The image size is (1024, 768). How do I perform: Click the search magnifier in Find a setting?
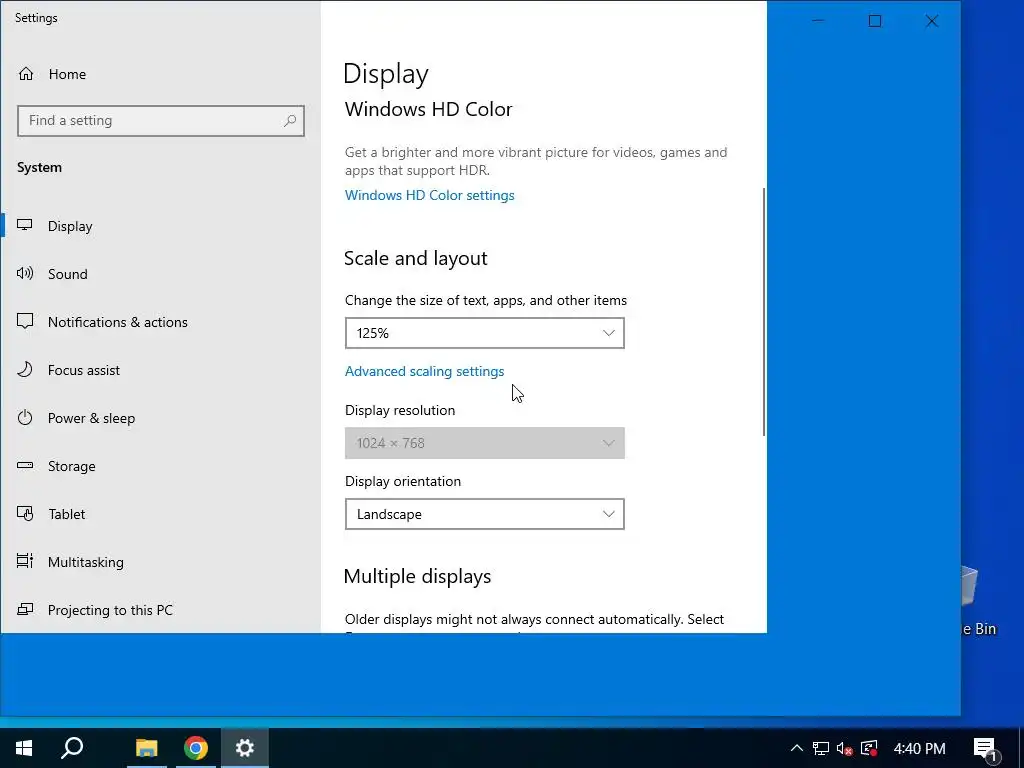coord(290,120)
